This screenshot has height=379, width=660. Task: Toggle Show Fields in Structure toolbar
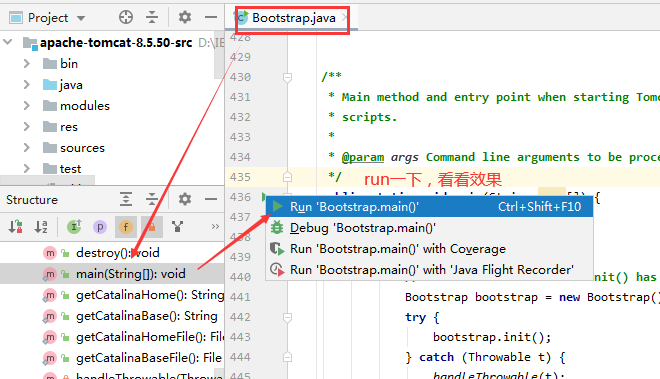point(125,227)
